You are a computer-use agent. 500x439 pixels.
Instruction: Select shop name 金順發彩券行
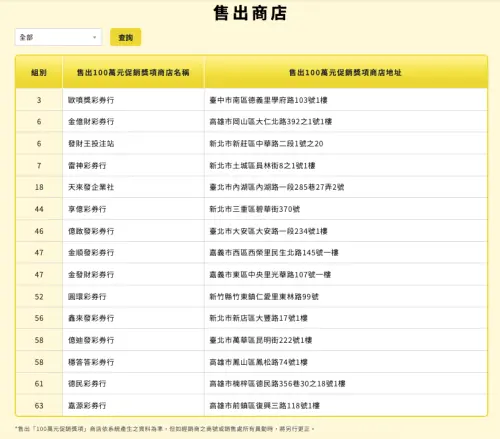(x=91, y=253)
